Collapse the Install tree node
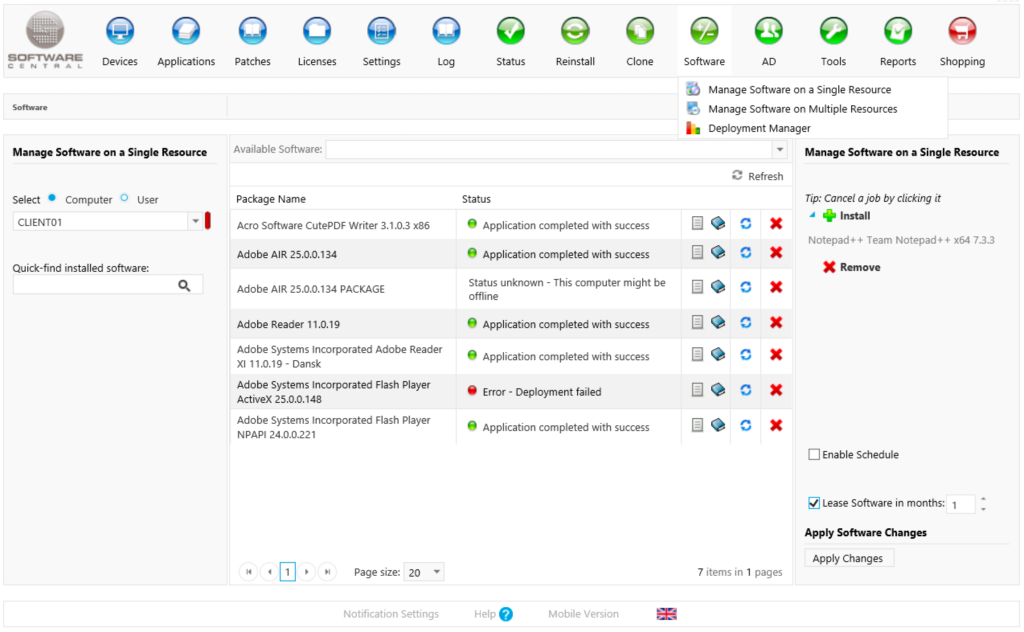 coord(812,215)
